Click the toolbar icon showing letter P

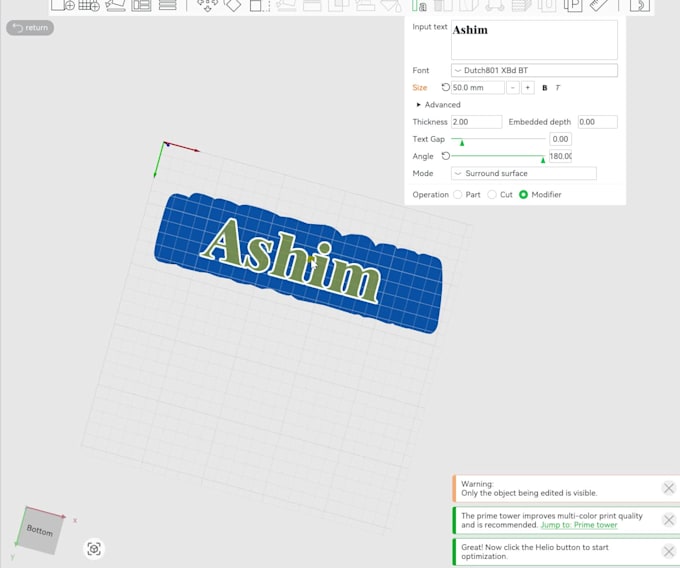[x=573, y=4]
